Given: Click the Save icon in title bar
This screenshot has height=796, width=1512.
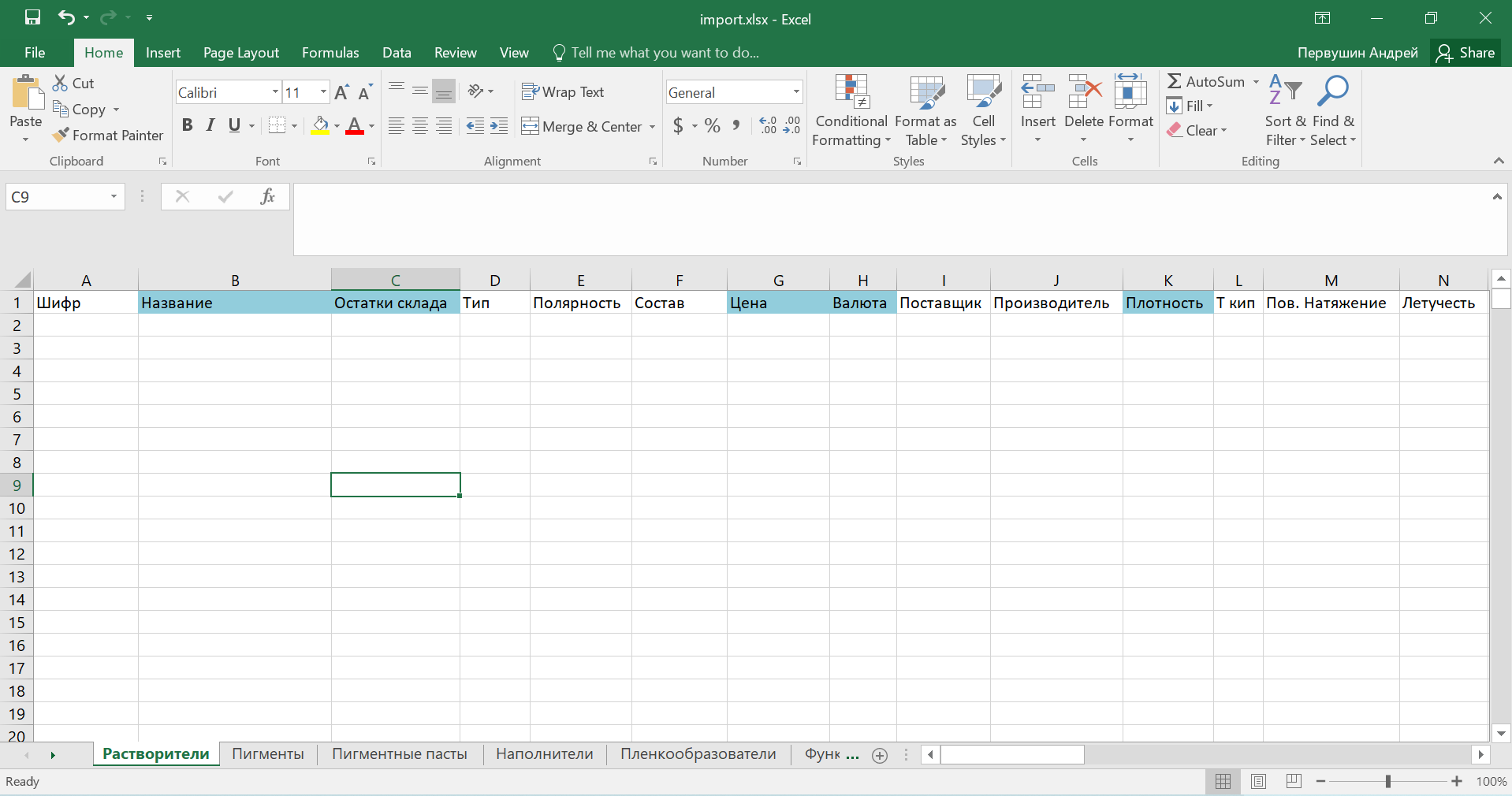Looking at the screenshot, I should [x=32, y=18].
